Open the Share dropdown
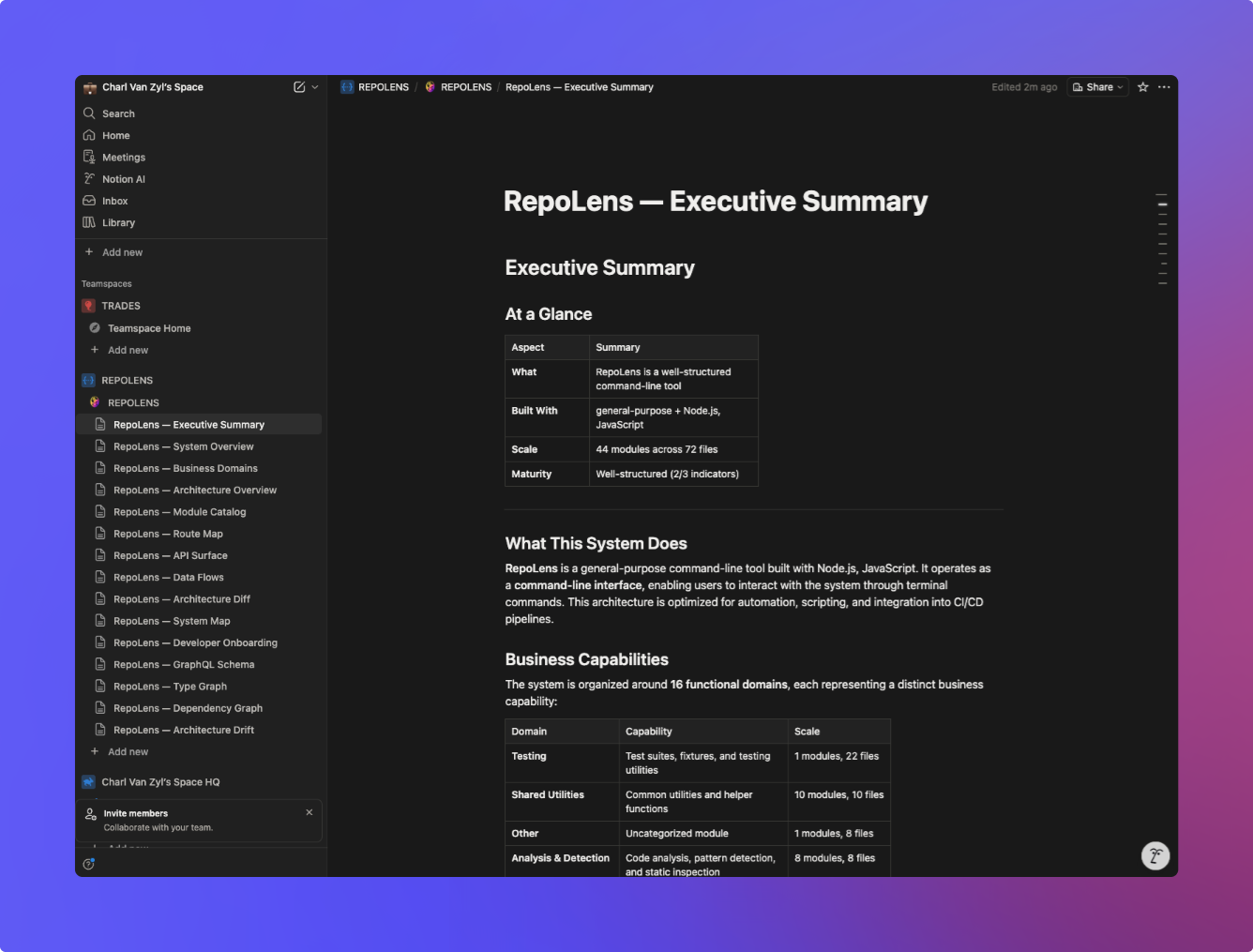This screenshot has width=1253, height=952. pyautogui.click(x=1097, y=87)
